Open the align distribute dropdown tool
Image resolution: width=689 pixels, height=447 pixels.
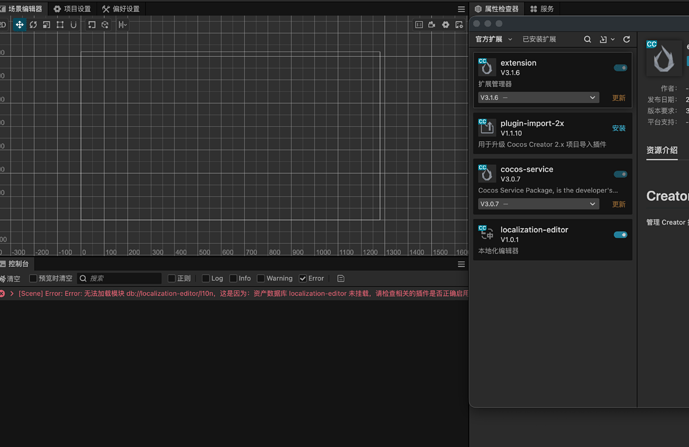tap(123, 25)
